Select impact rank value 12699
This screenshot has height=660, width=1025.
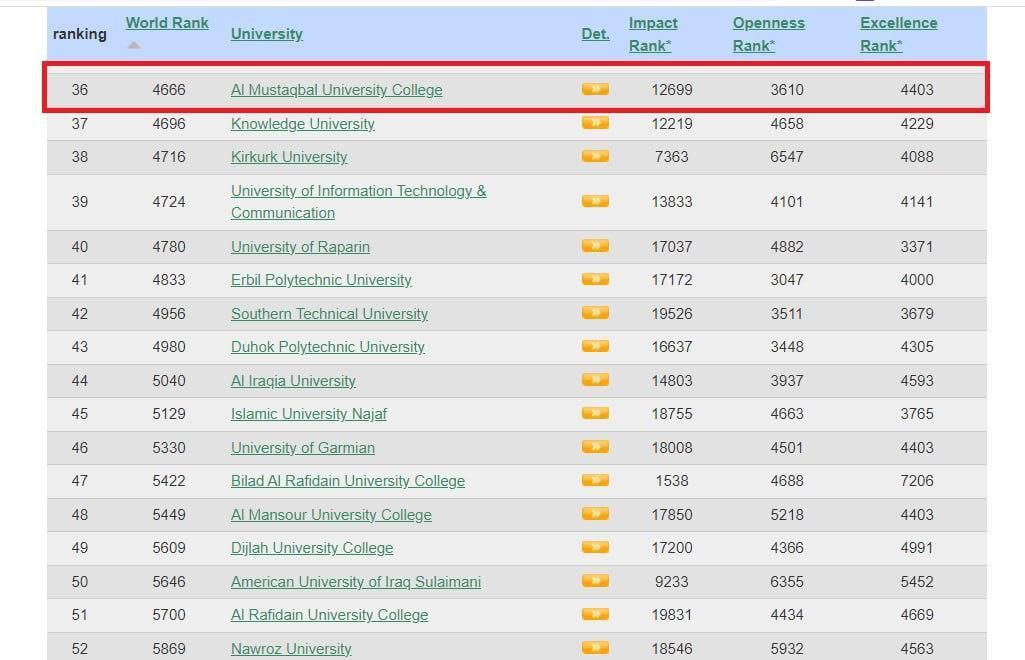tap(671, 90)
